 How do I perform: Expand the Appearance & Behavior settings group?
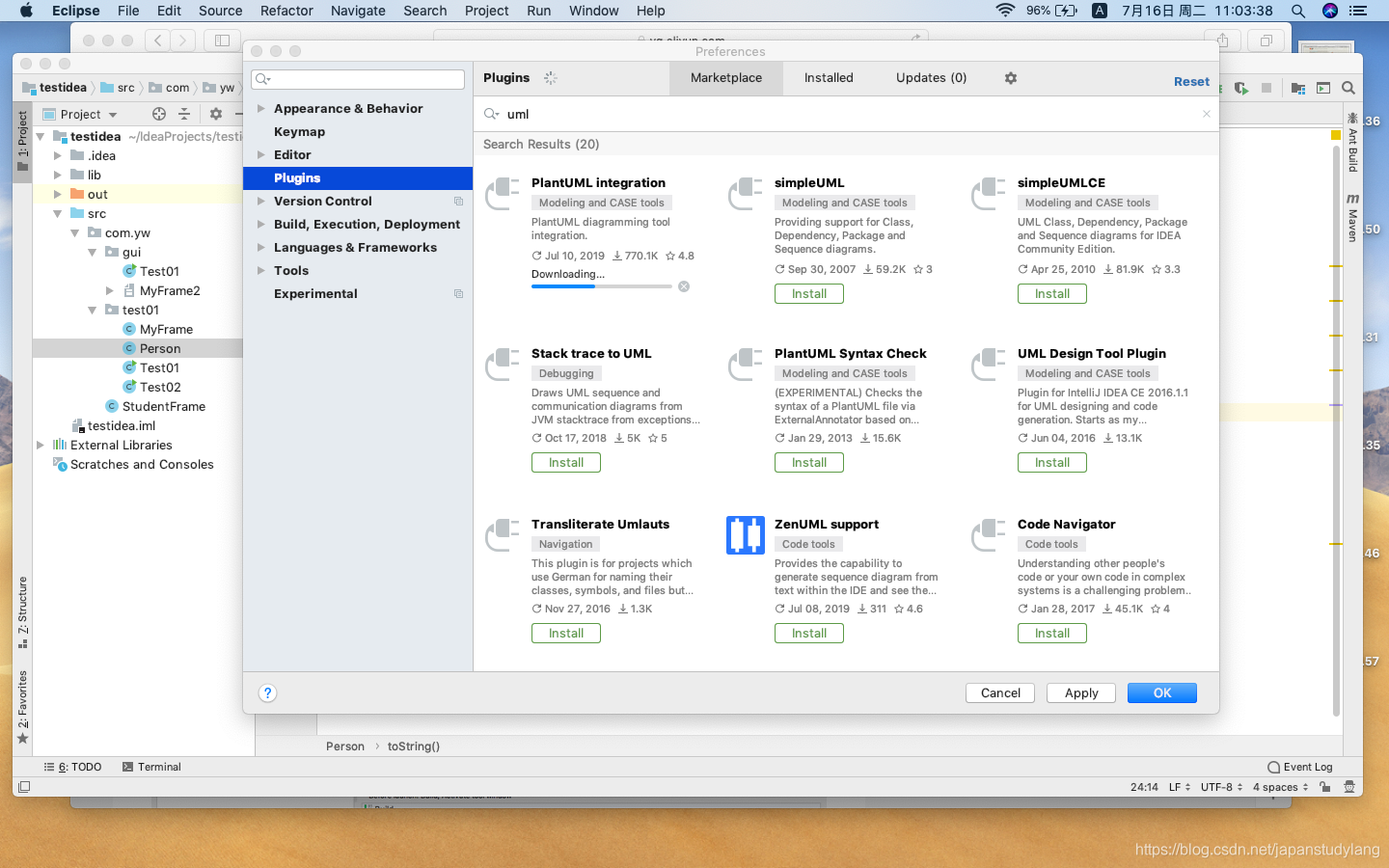click(259, 108)
